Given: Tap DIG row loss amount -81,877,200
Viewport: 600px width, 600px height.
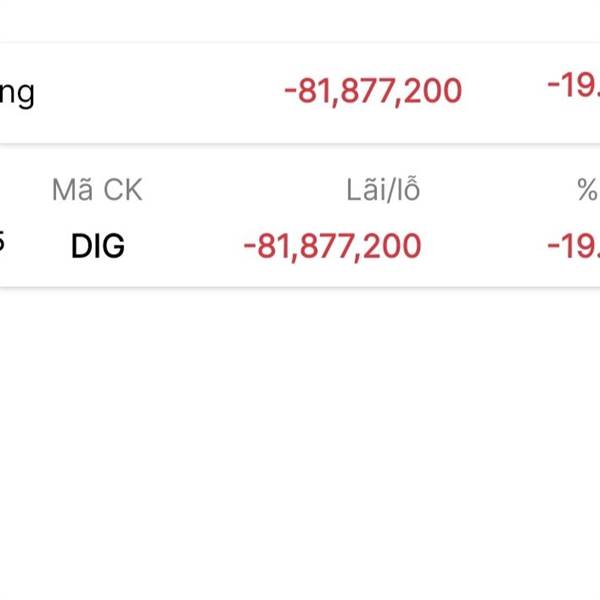Looking at the screenshot, I should click(x=333, y=247).
